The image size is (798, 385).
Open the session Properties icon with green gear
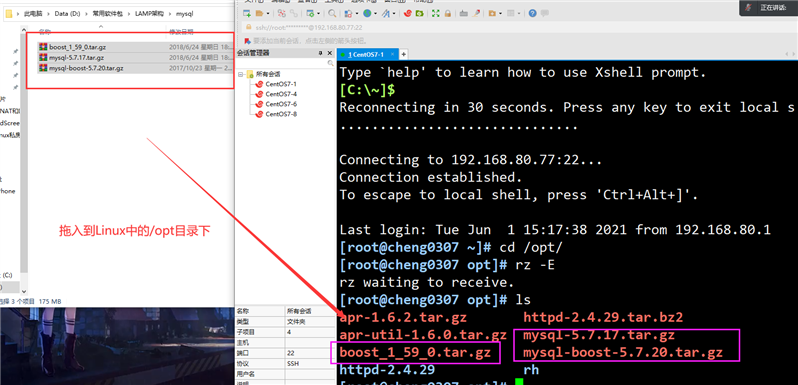click(310, 13)
